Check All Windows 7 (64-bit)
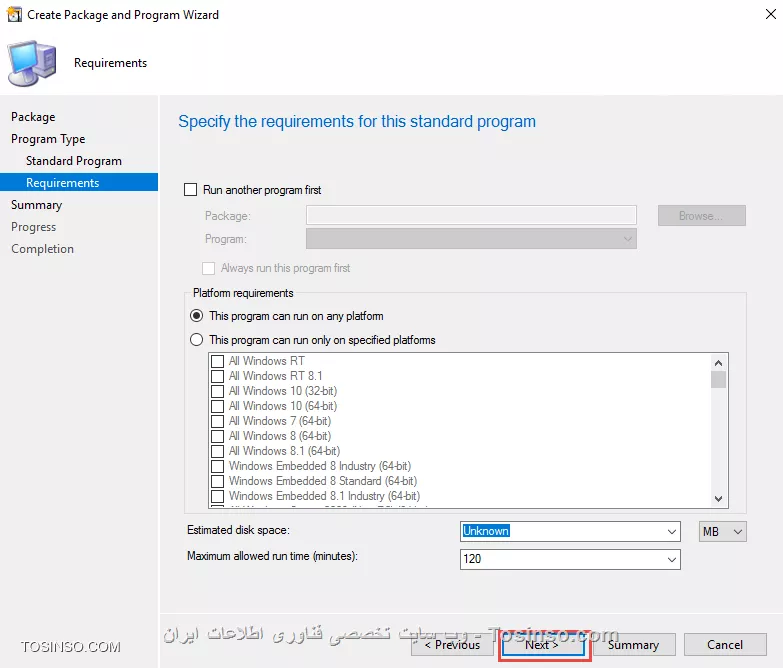 click(x=217, y=421)
